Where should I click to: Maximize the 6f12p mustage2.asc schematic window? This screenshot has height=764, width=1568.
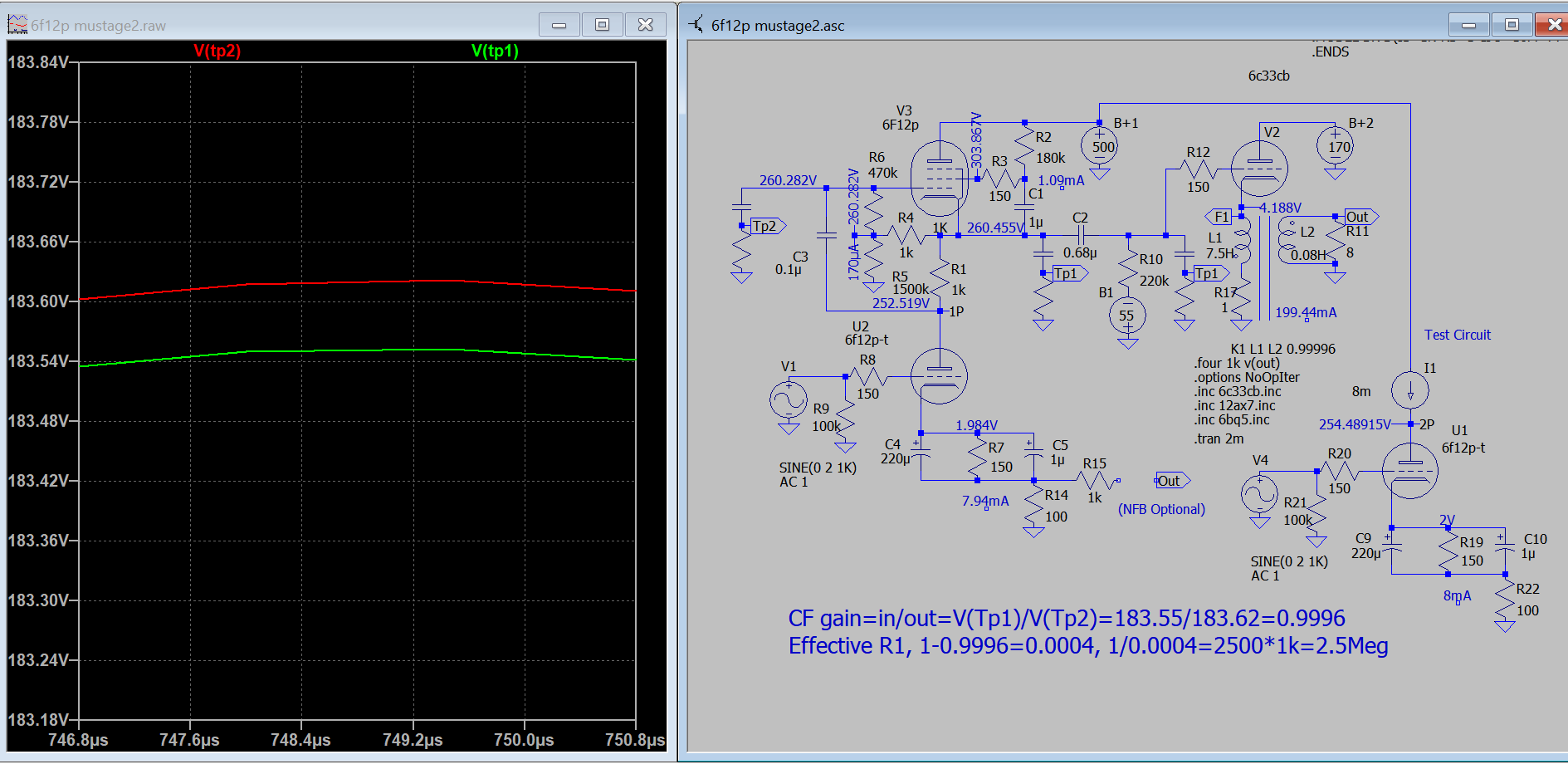point(1512,25)
